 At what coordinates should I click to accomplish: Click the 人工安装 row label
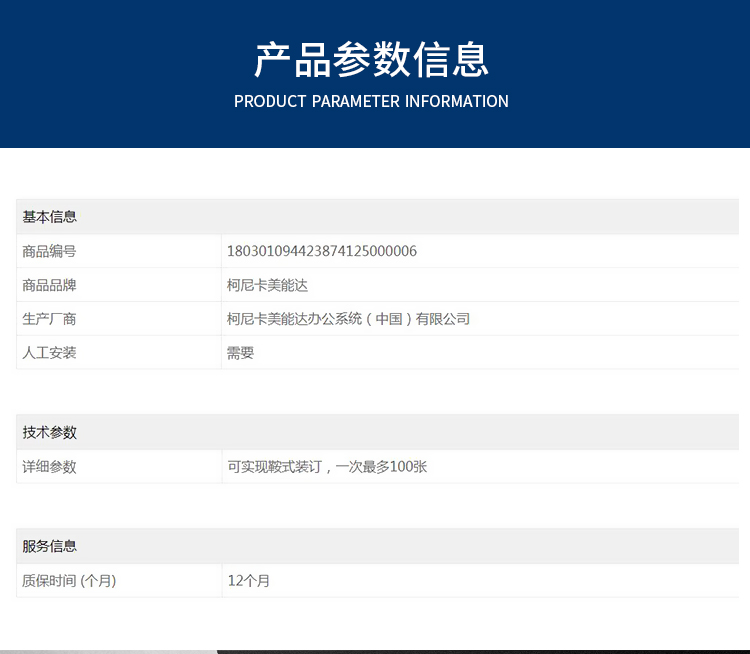[50, 353]
